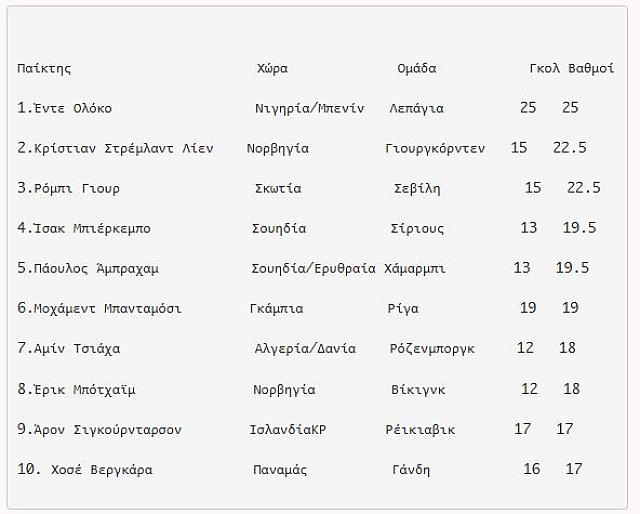Click on player Ρόμπι Γιουρ
This screenshot has height=514, width=640.
[x=77, y=188]
